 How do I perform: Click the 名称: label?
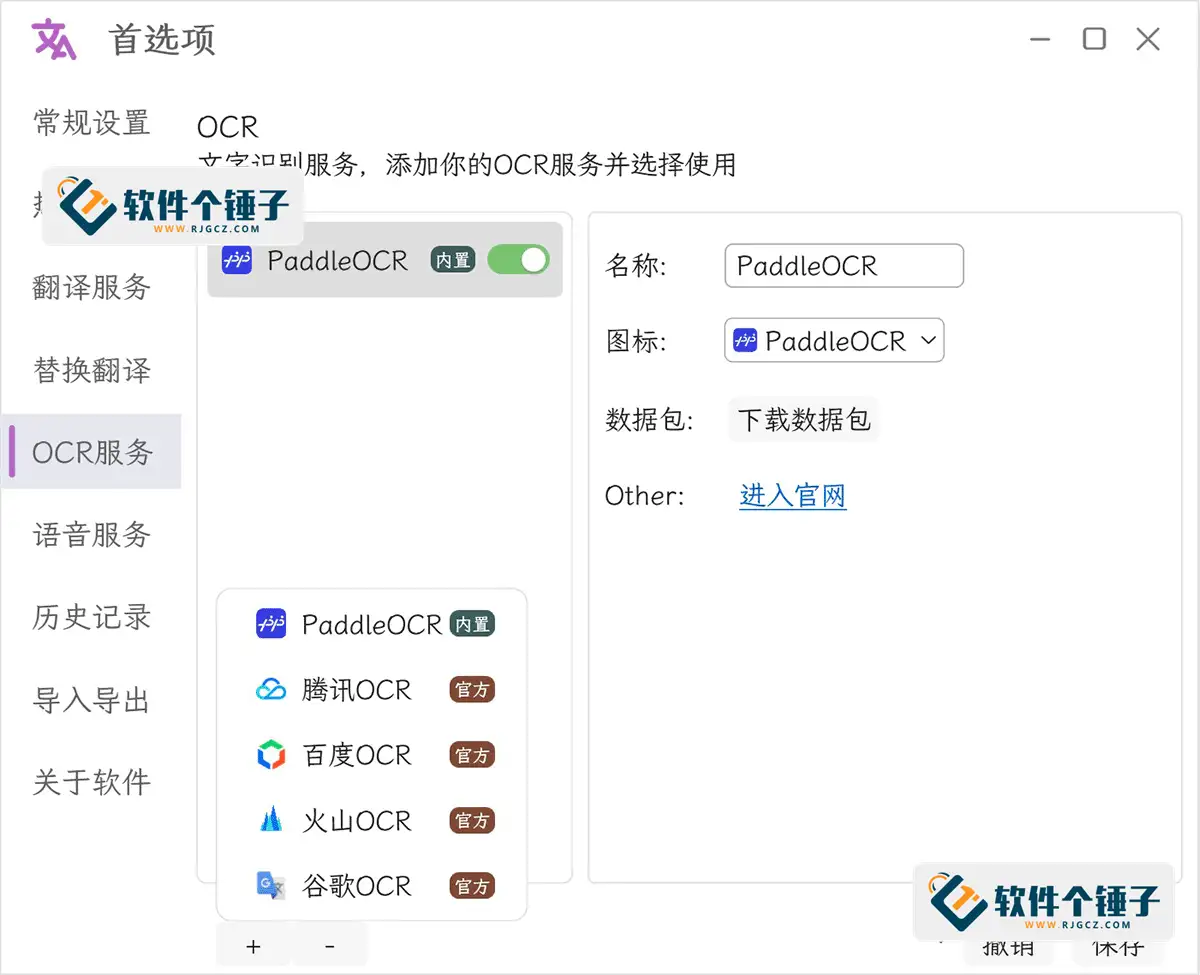636,266
